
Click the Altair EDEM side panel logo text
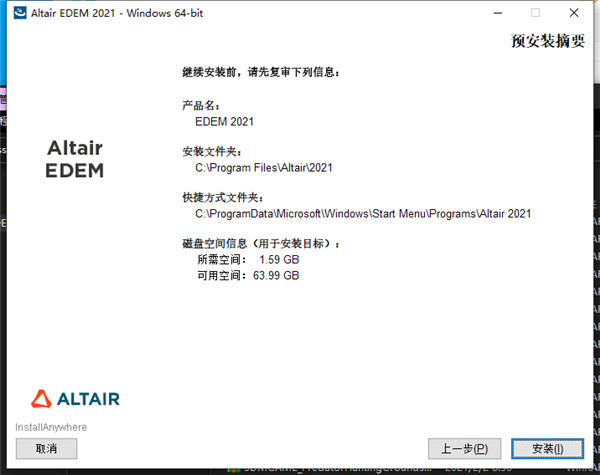[x=75, y=159]
